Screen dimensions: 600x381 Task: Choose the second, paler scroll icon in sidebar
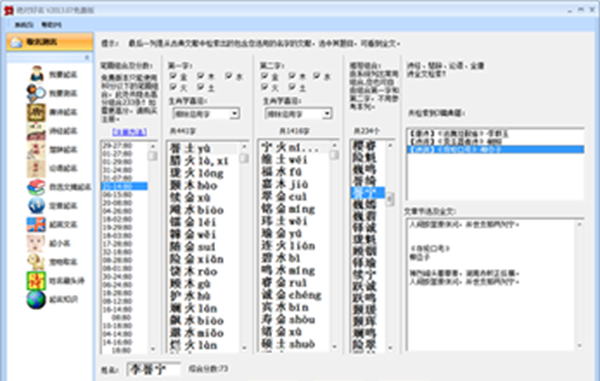coord(36,168)
